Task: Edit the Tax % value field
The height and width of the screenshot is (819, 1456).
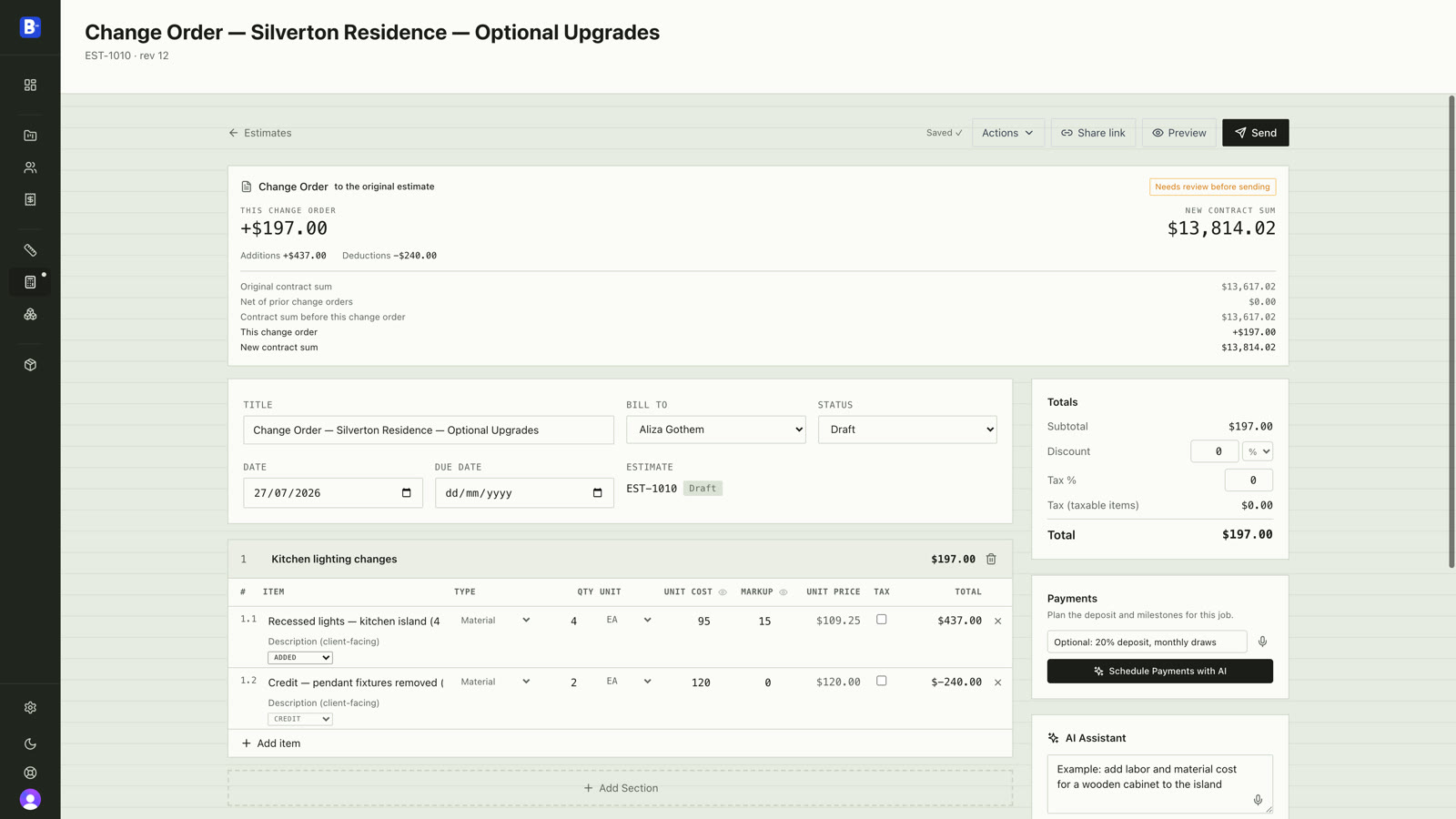Action: click(1249, 480)
